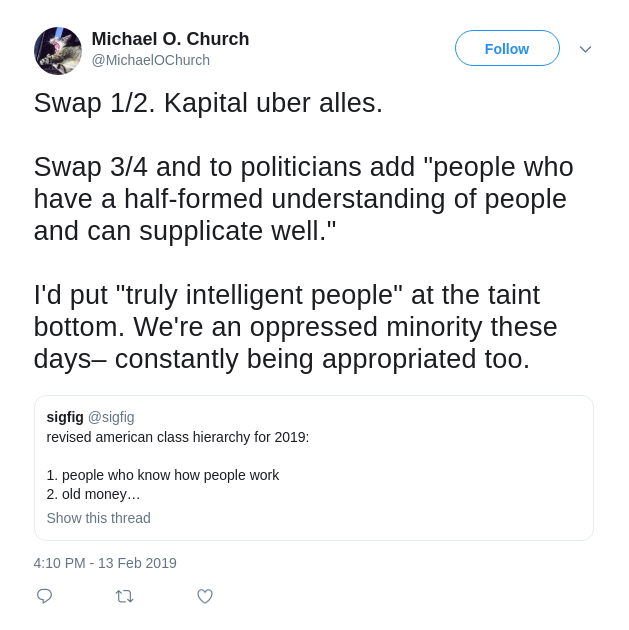Open Michael O. Church's profile avatar
629x630 pixels.
58,51
